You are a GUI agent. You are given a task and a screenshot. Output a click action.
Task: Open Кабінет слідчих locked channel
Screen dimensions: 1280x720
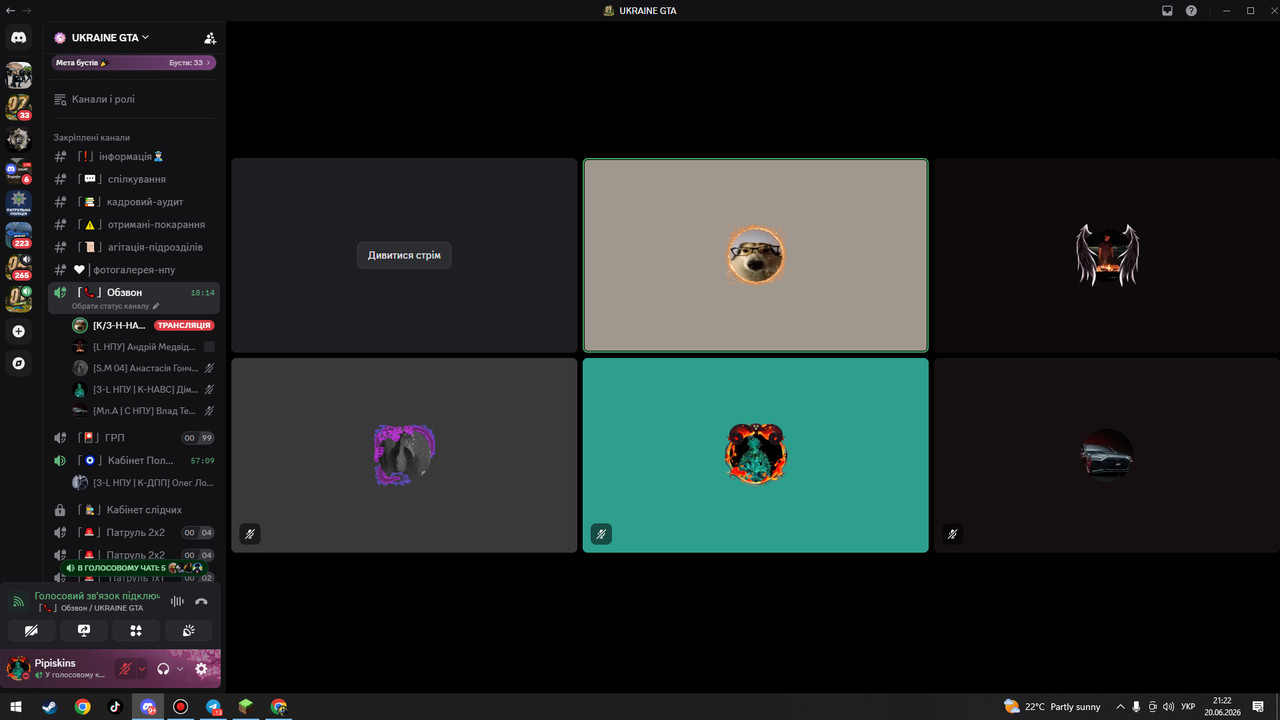(132, 510)
